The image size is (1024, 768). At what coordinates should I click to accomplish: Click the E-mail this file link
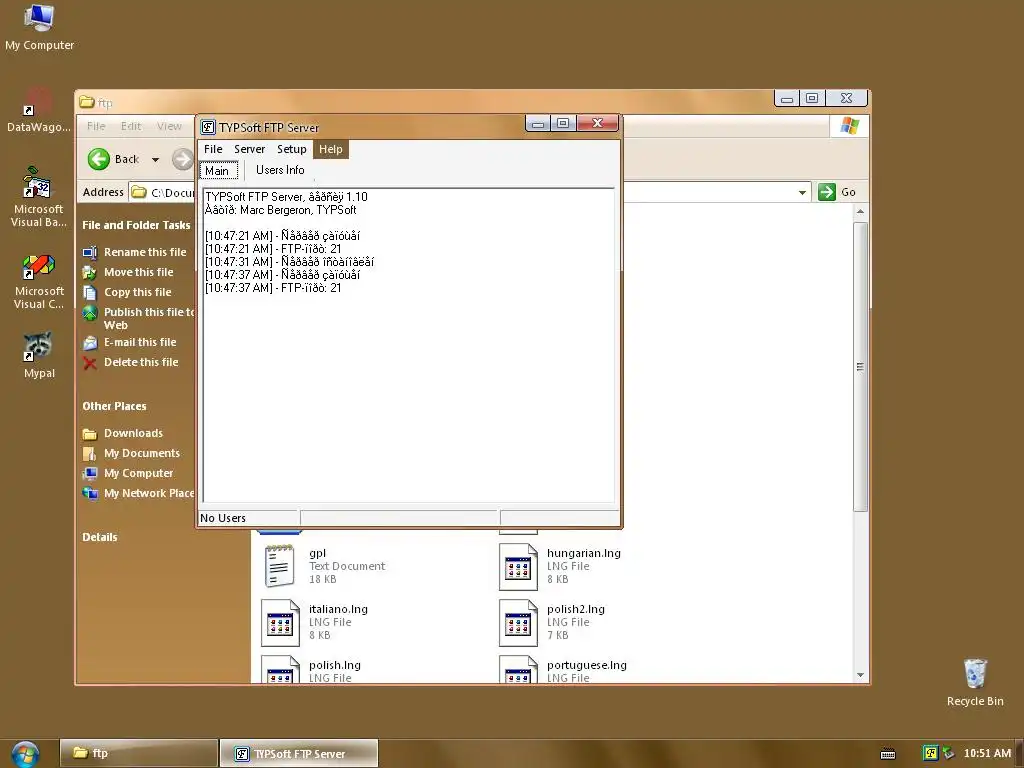(x=140, y=342)
